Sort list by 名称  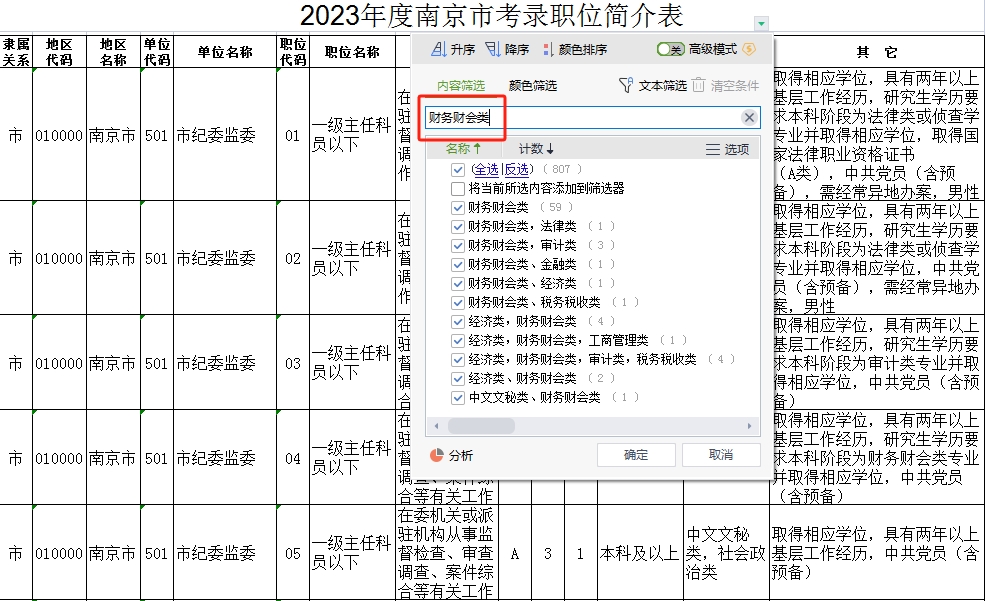coord(464,149)
